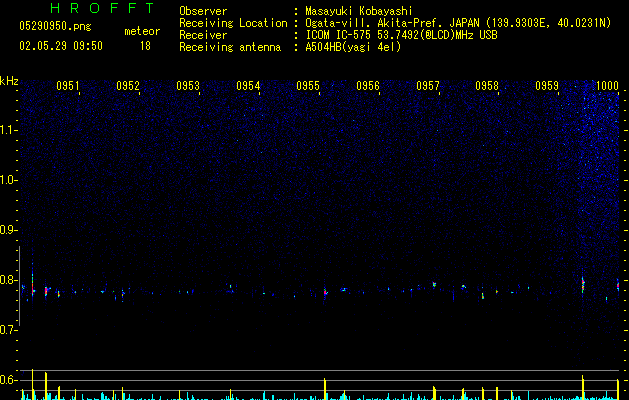Viewport: 629px width, 400px height.
Task: Click the meteor count 18
Action: (x=145, y=46)
